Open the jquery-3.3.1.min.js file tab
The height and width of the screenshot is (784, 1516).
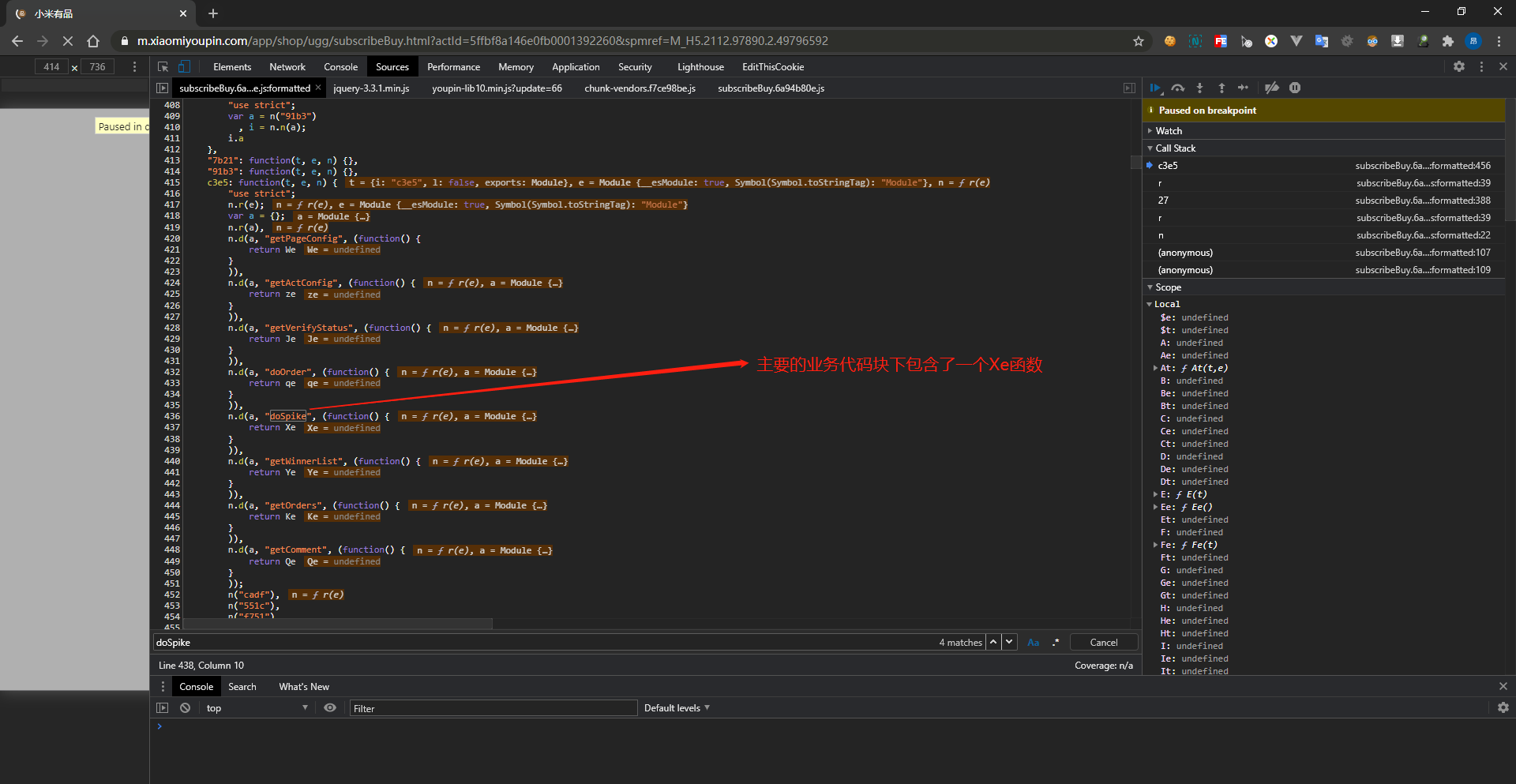coord(371,88)
